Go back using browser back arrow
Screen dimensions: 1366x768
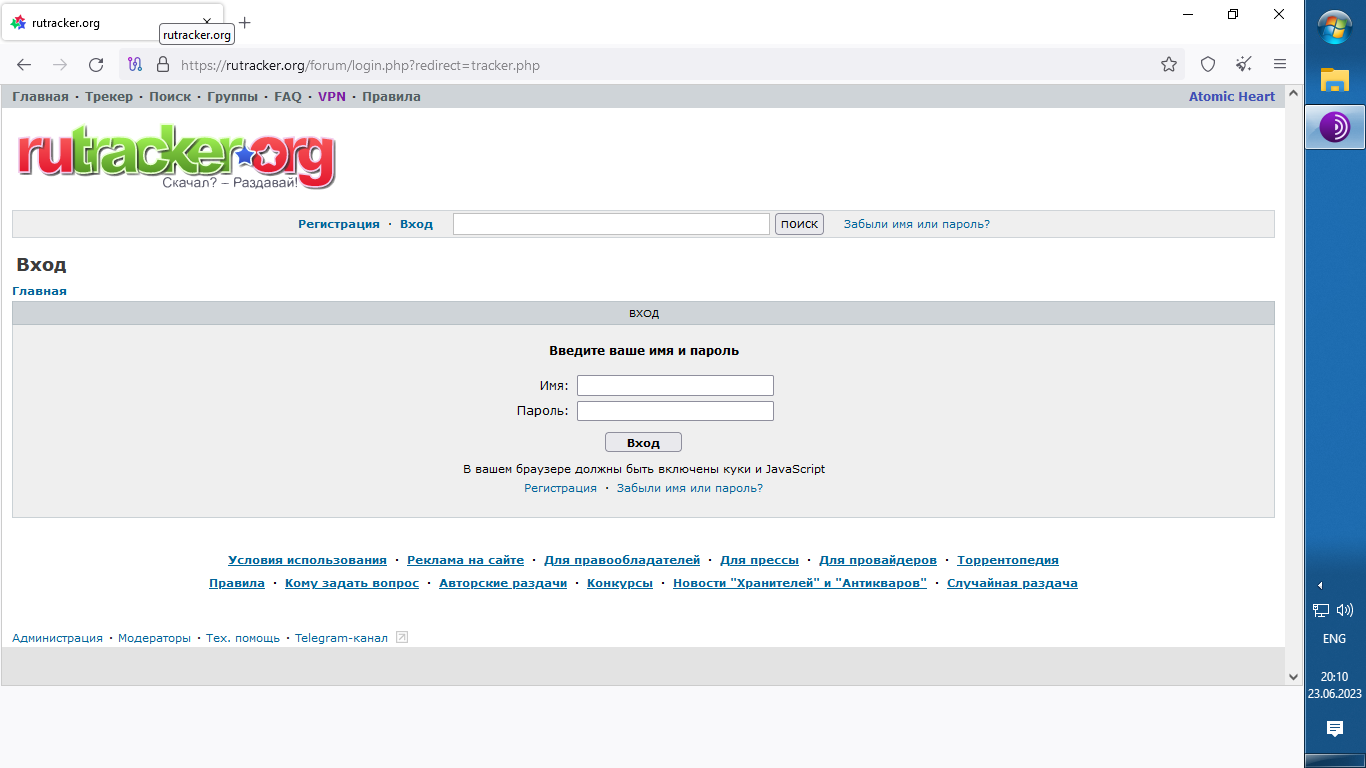(24, 65)
